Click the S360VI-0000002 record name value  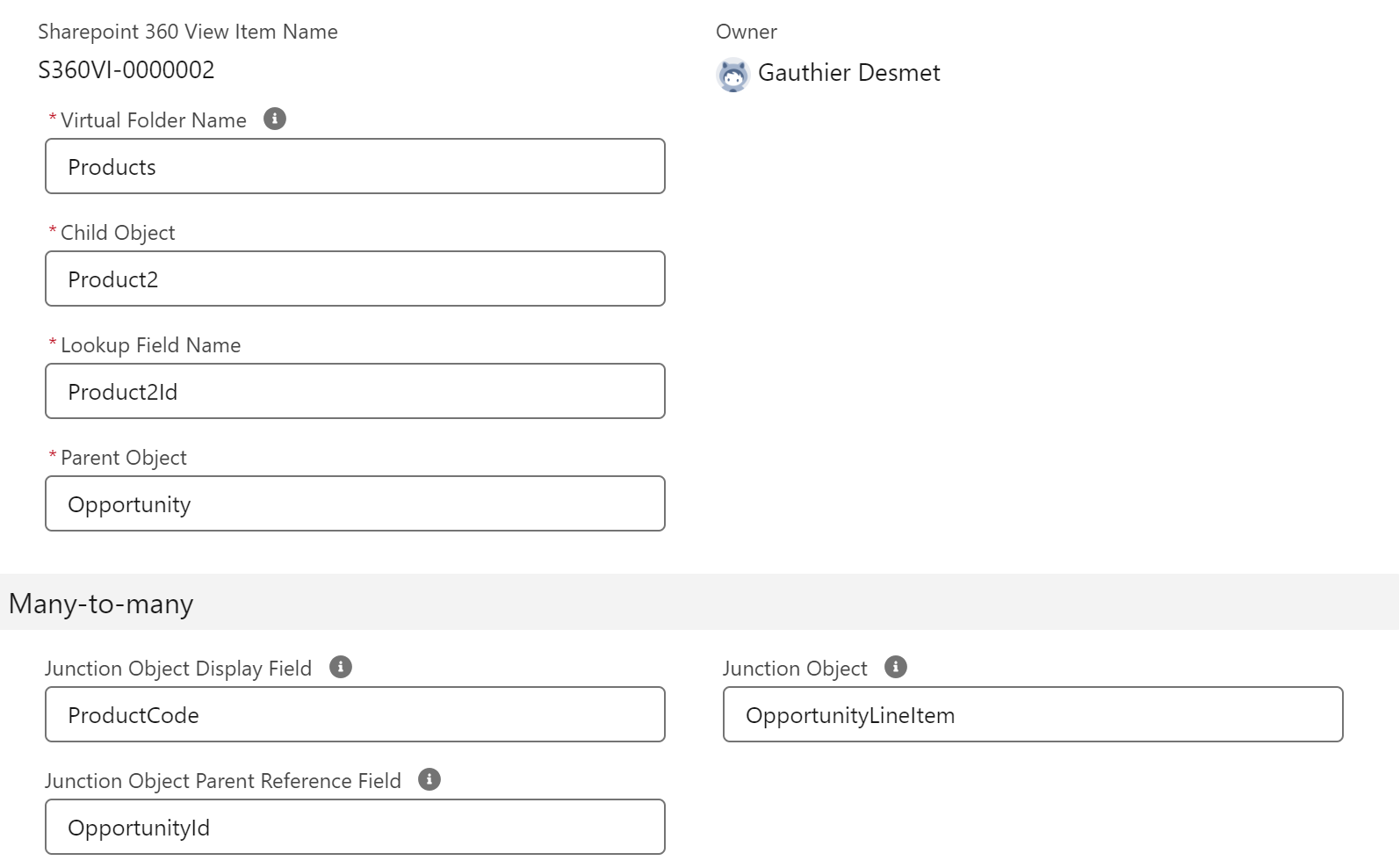click(x=126, y=70)
